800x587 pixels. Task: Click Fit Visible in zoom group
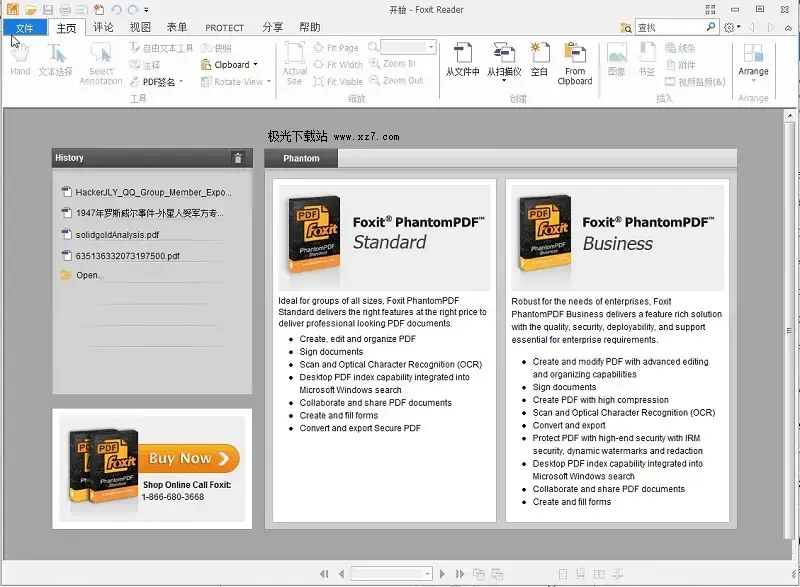coord(338,82)
